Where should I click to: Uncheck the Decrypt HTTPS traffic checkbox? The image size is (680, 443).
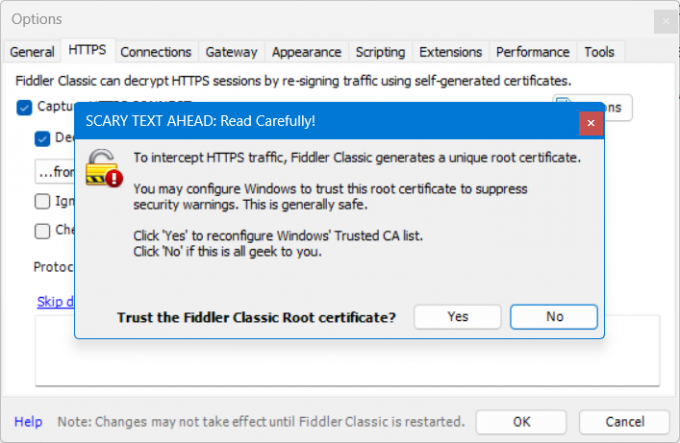coord(43,139)
